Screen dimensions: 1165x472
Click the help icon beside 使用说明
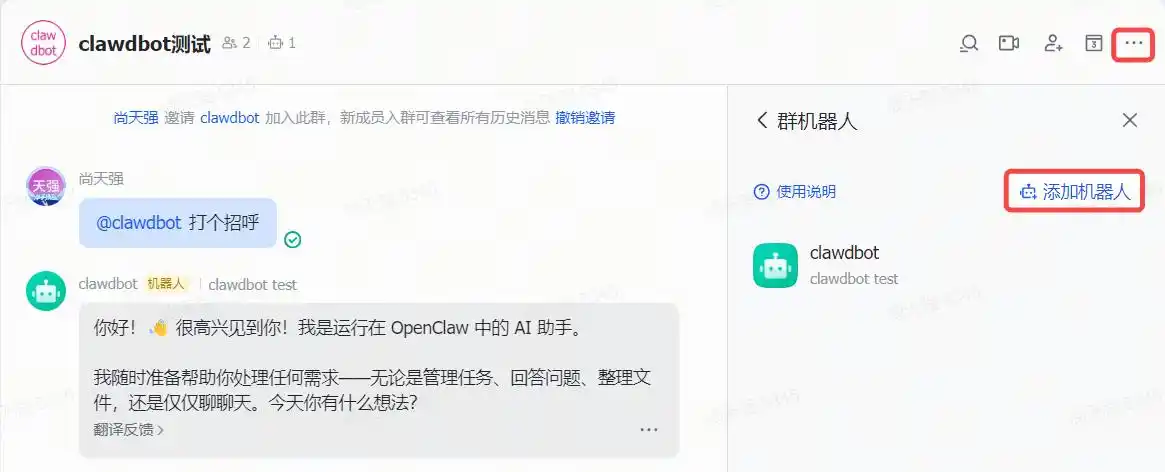point(762,192)
